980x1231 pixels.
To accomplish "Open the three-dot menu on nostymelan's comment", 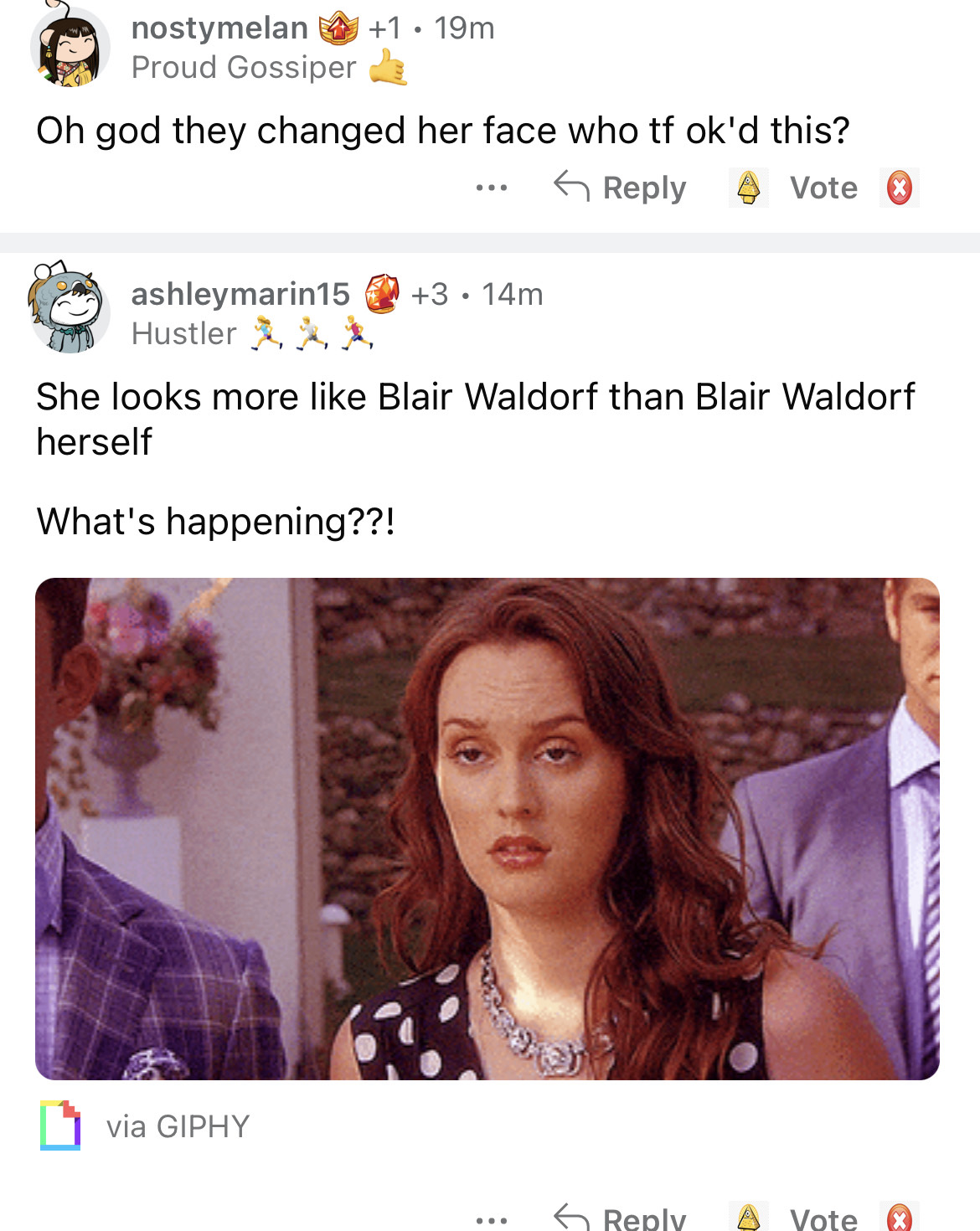I will (x=492, y=188).
